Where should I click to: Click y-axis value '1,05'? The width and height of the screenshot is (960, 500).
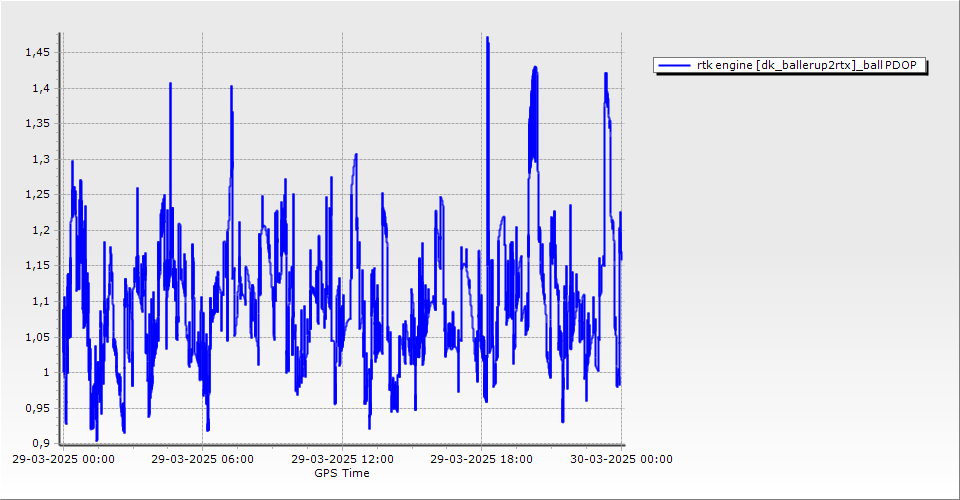37,337
